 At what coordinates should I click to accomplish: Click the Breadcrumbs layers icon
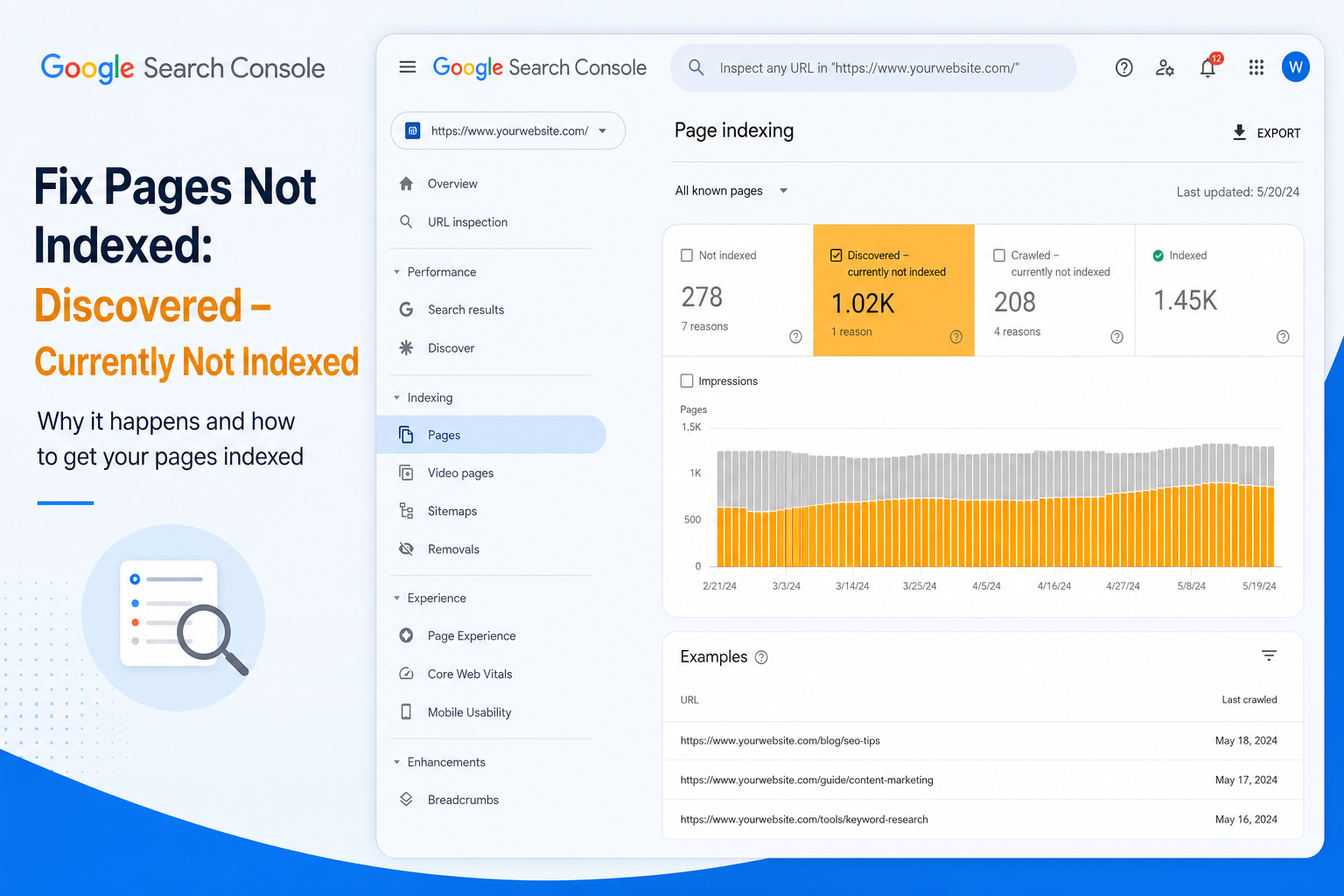coord(406,799)
